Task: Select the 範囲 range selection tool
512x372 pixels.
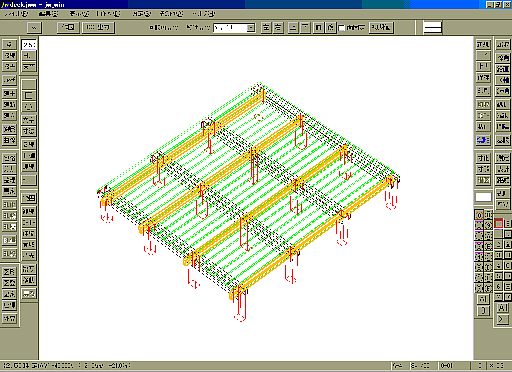Action: (x=29, y=198)
